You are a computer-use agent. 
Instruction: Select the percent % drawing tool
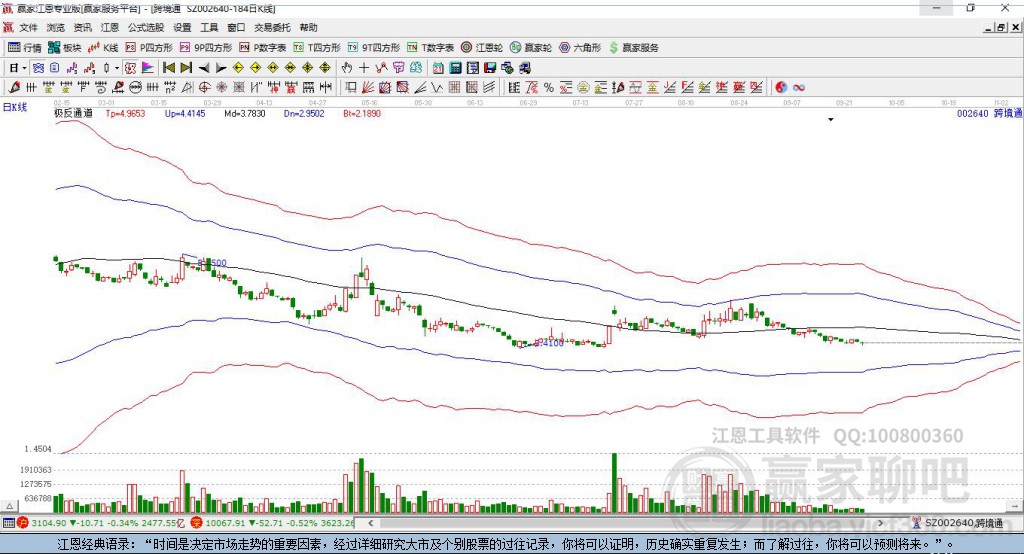549,88
